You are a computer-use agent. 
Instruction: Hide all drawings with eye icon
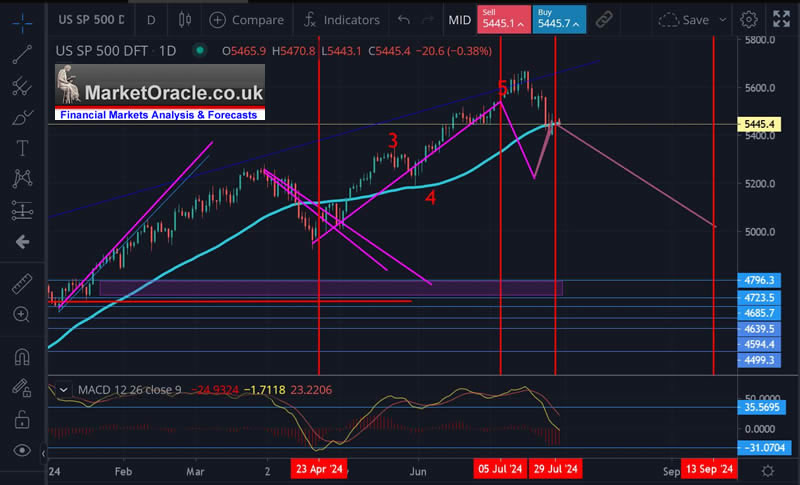tap(22, 450)
